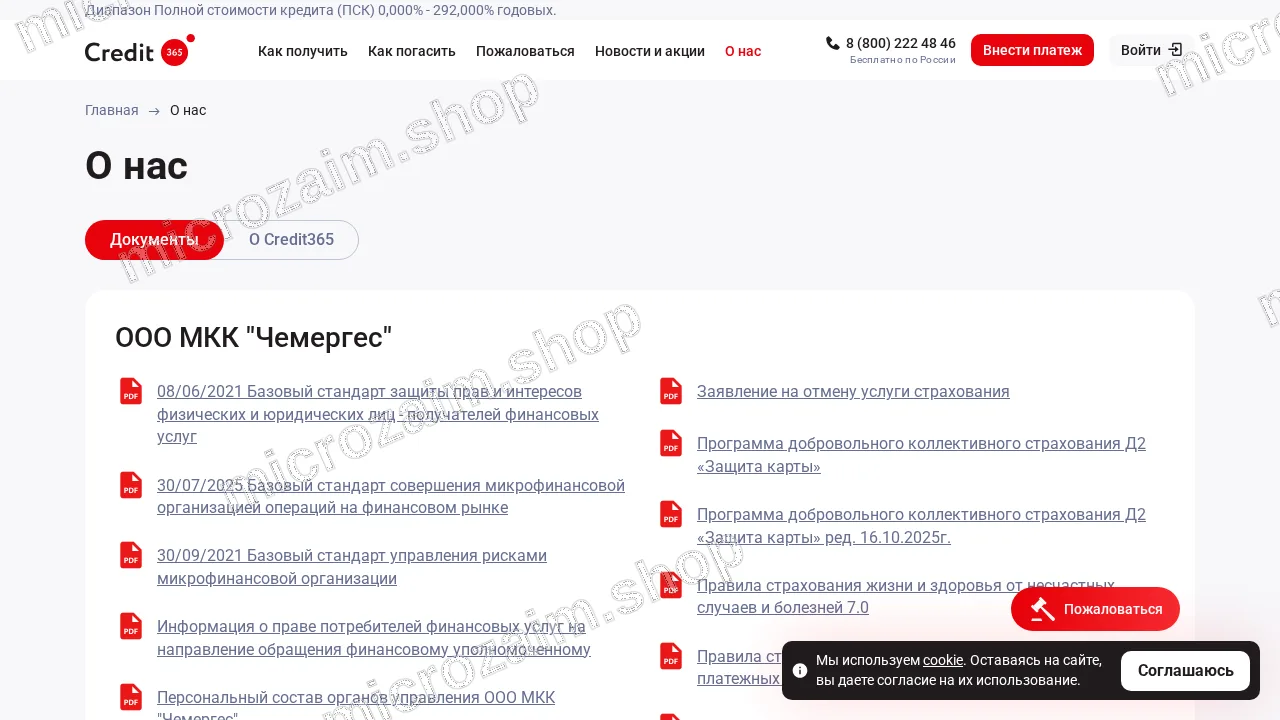Open Пожаловаться in the top navigation

tap(525, 51)
